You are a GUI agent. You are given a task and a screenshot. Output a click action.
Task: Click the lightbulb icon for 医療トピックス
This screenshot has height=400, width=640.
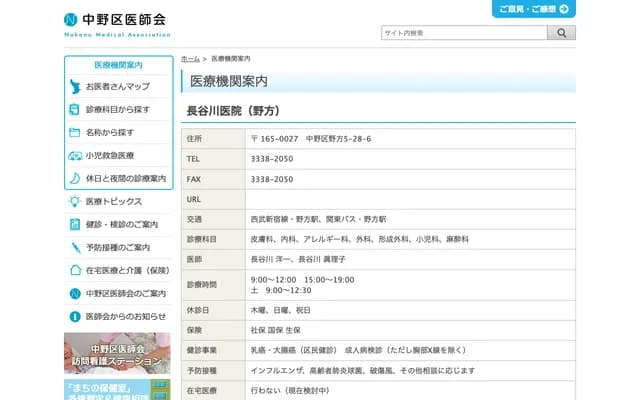click(x=75, y=202)
